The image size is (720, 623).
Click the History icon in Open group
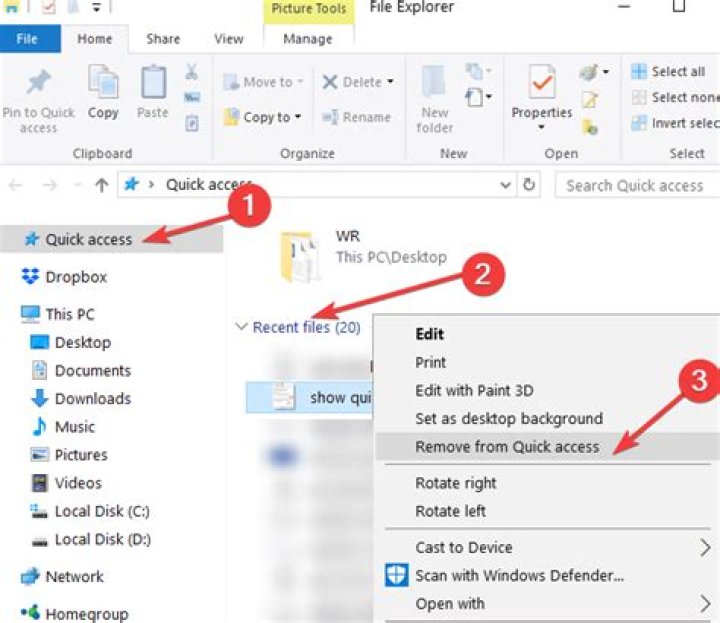[x=590, y=127]
